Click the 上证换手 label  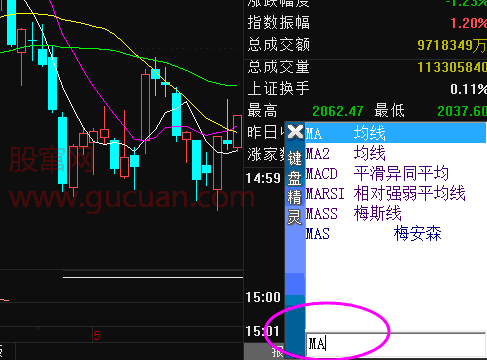tap(279, 89)
